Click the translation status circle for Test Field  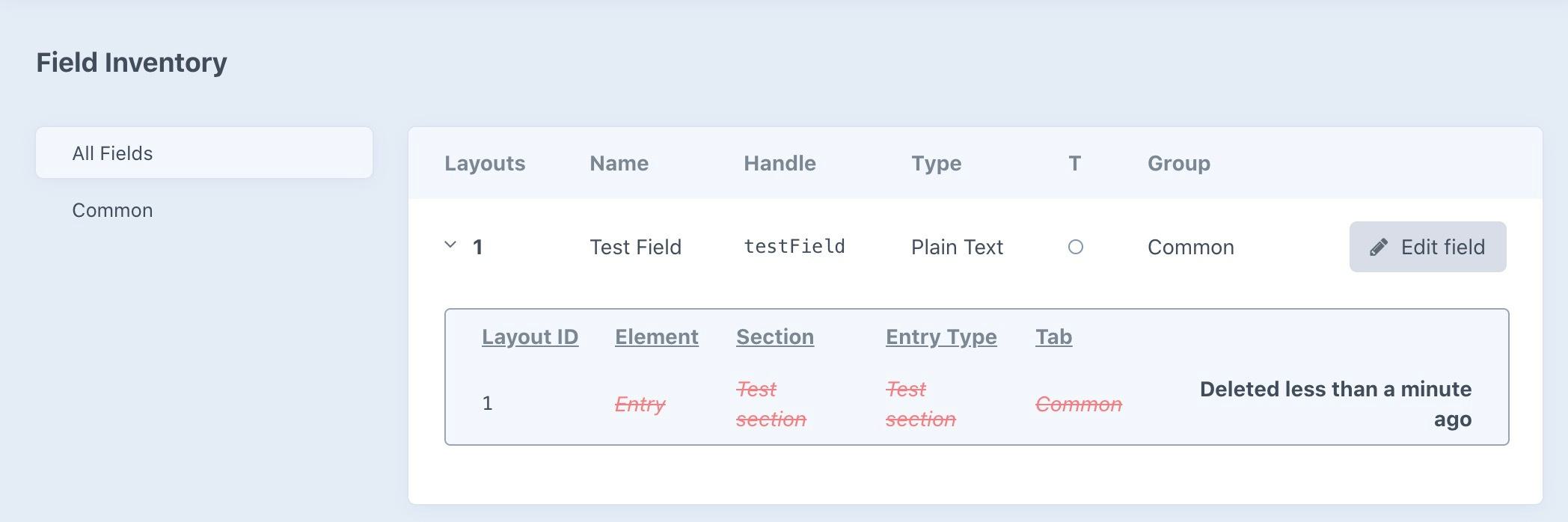pos(1077,248)
